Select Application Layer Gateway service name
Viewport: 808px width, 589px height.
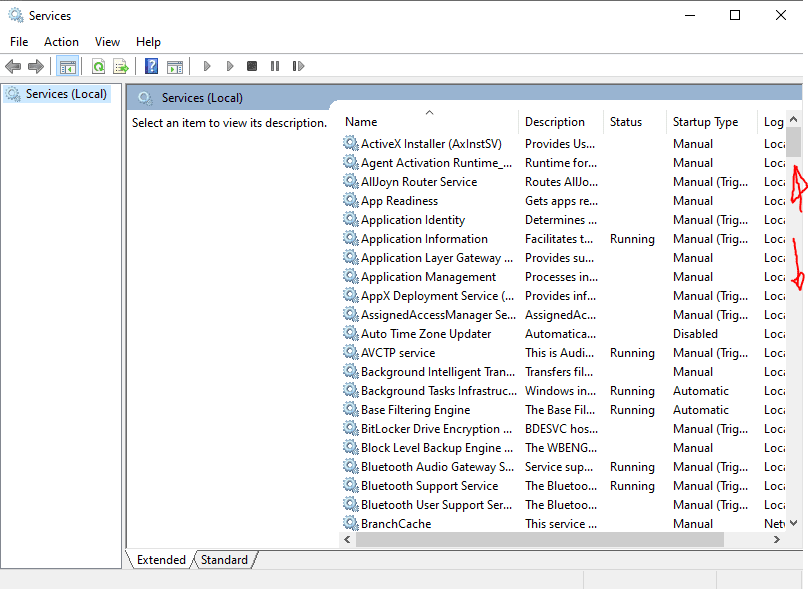click(x=436, y=258)
